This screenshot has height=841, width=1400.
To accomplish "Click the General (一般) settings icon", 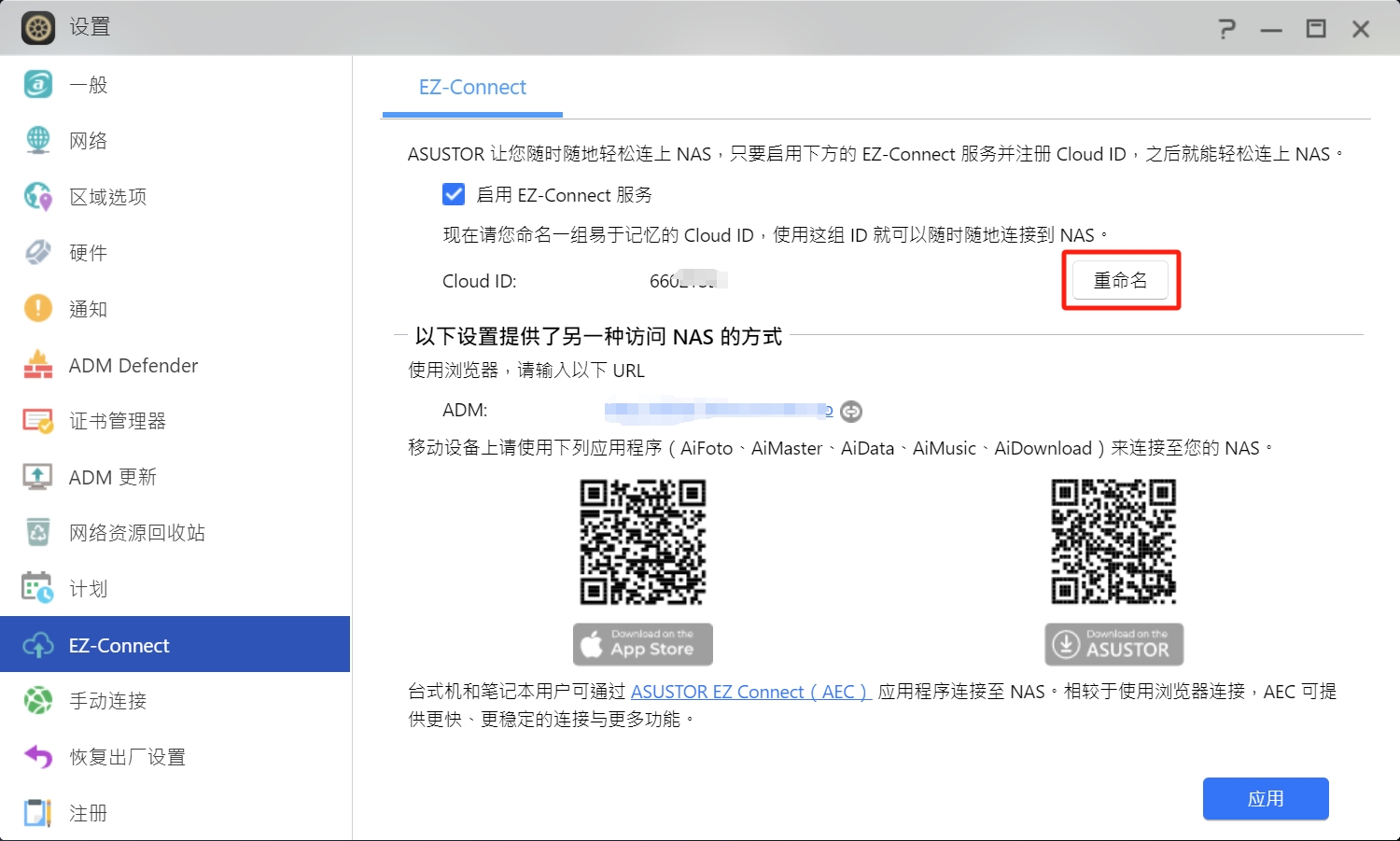I will click(x=38, y=85).
